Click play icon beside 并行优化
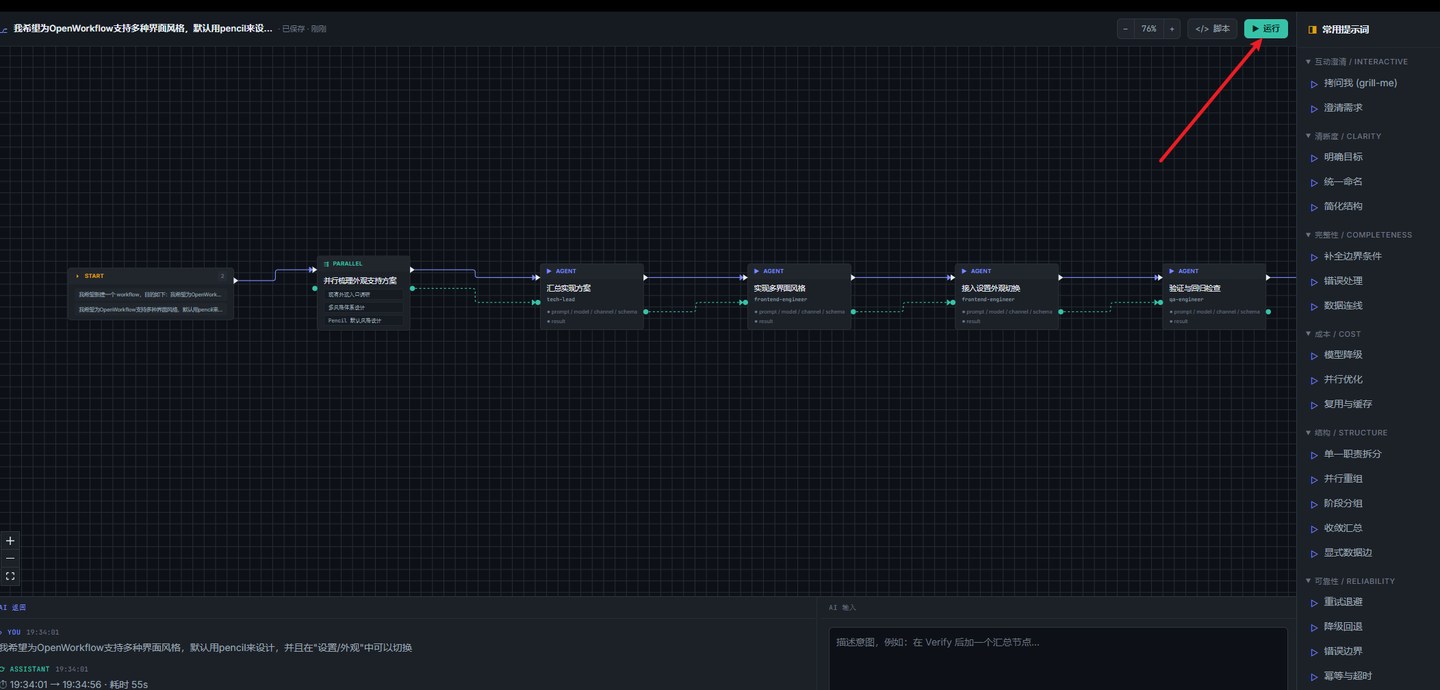Image resolution: width=1440 pixels, height=690 pixels. pos(1315,380)
